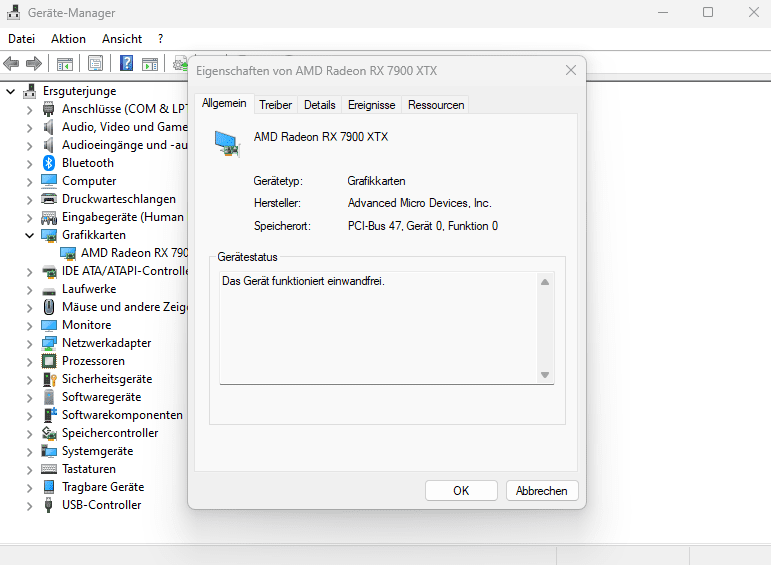771x565 pixels.
Task: Click the Druckwarteschlangen printer icon
Action: [x=49, y=199]
